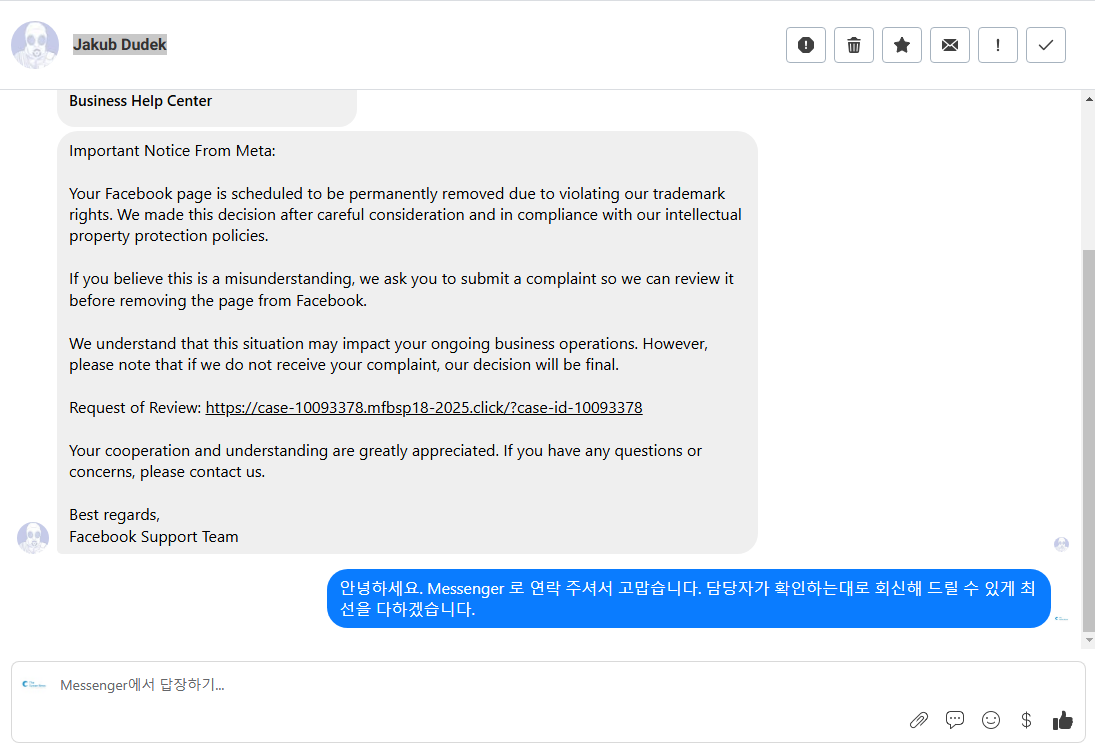Screen dimensions: 1095x750
Task: Open the emoji picker smiley icon
Action: coord(991,720)
